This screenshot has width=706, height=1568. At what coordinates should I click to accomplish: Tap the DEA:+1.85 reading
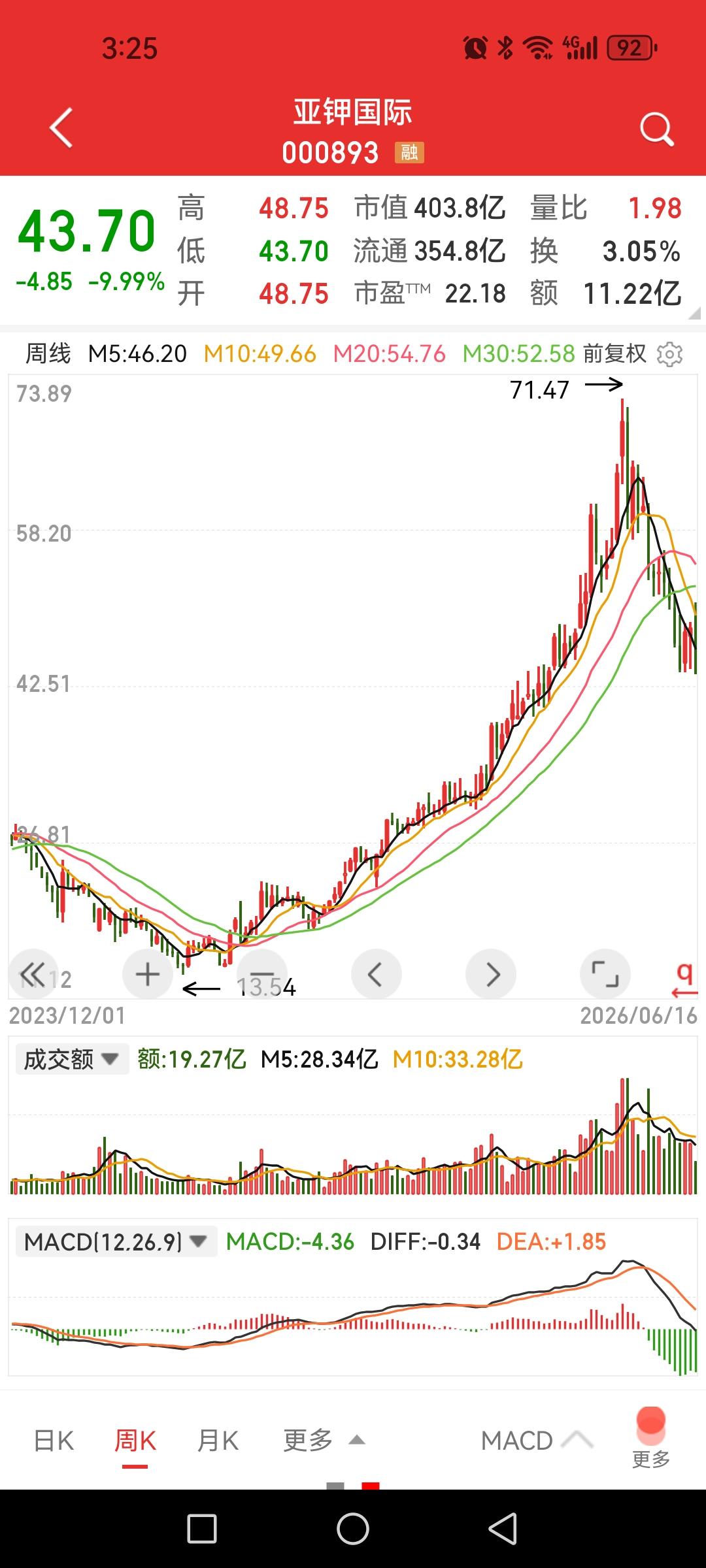552,1241
